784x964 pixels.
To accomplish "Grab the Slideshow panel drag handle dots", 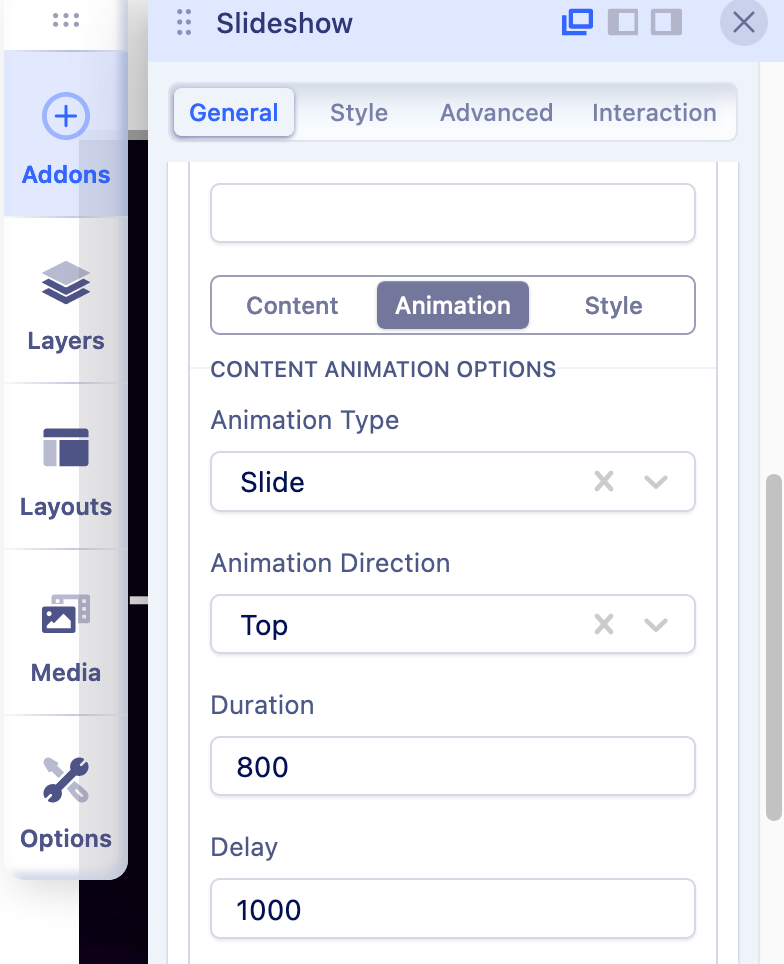I will pyautogui.click(x=182, y=22).
